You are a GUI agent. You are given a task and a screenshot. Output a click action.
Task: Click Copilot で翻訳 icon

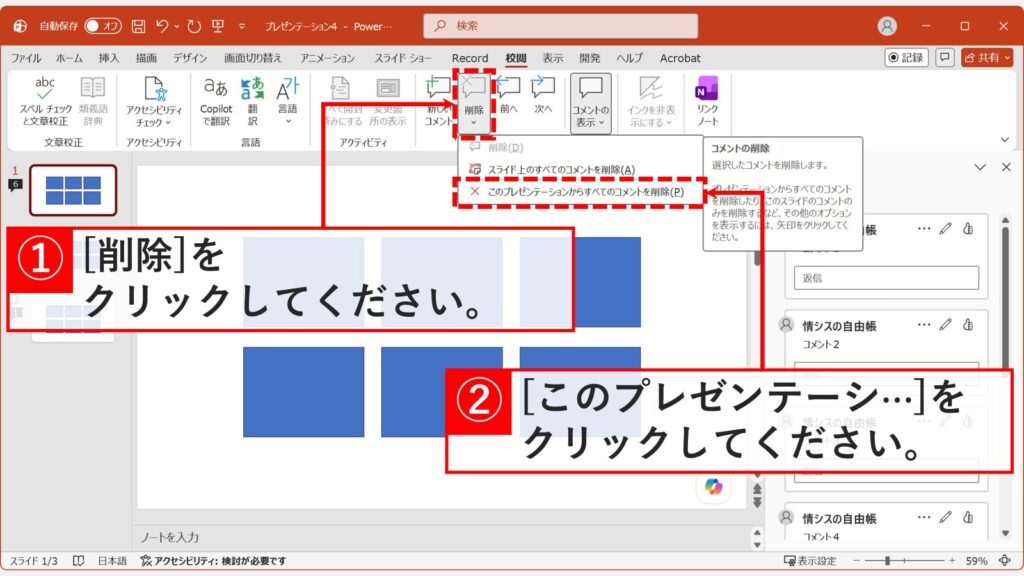(216, 101)
